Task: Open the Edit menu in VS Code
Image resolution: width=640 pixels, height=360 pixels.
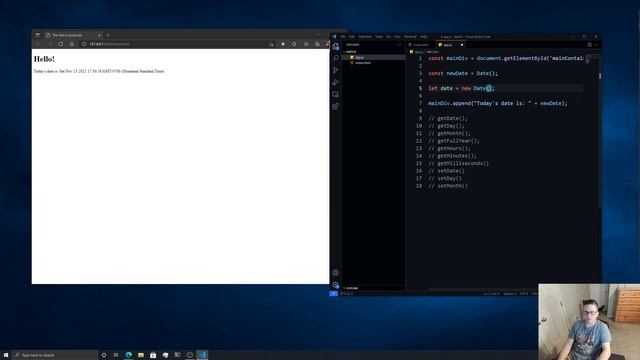Action: pyautogui.click(x=351, y=37)
